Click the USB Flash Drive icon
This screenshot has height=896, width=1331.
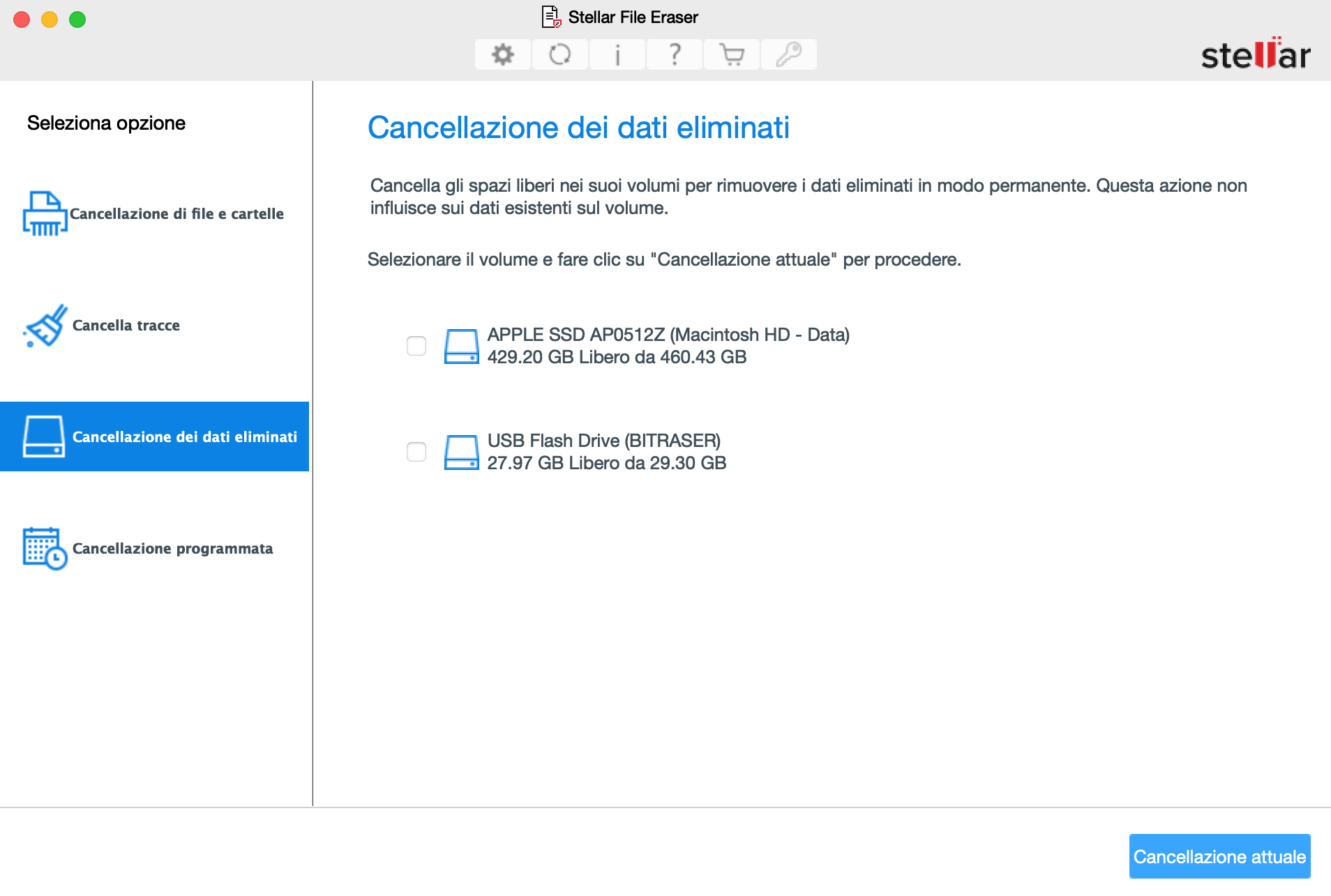click(462, 453)
